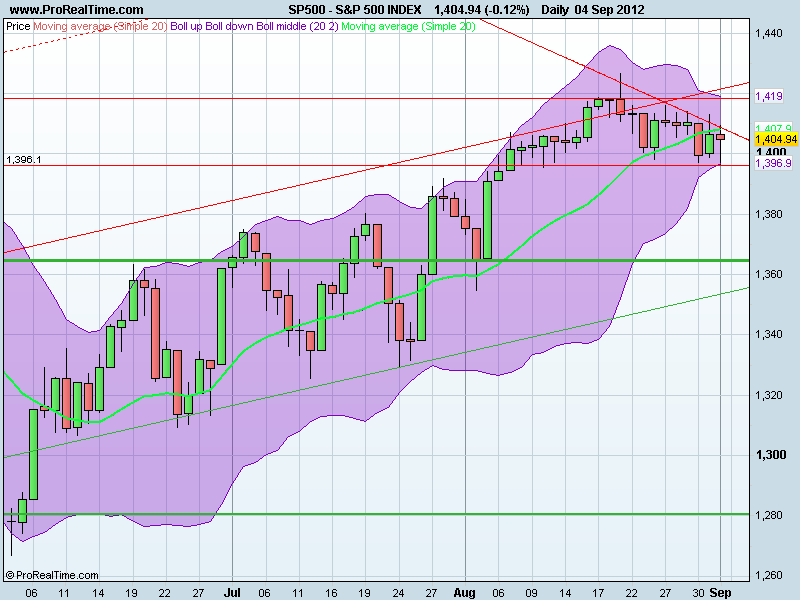Click the 1,396.1 horizontal line label

23,160
